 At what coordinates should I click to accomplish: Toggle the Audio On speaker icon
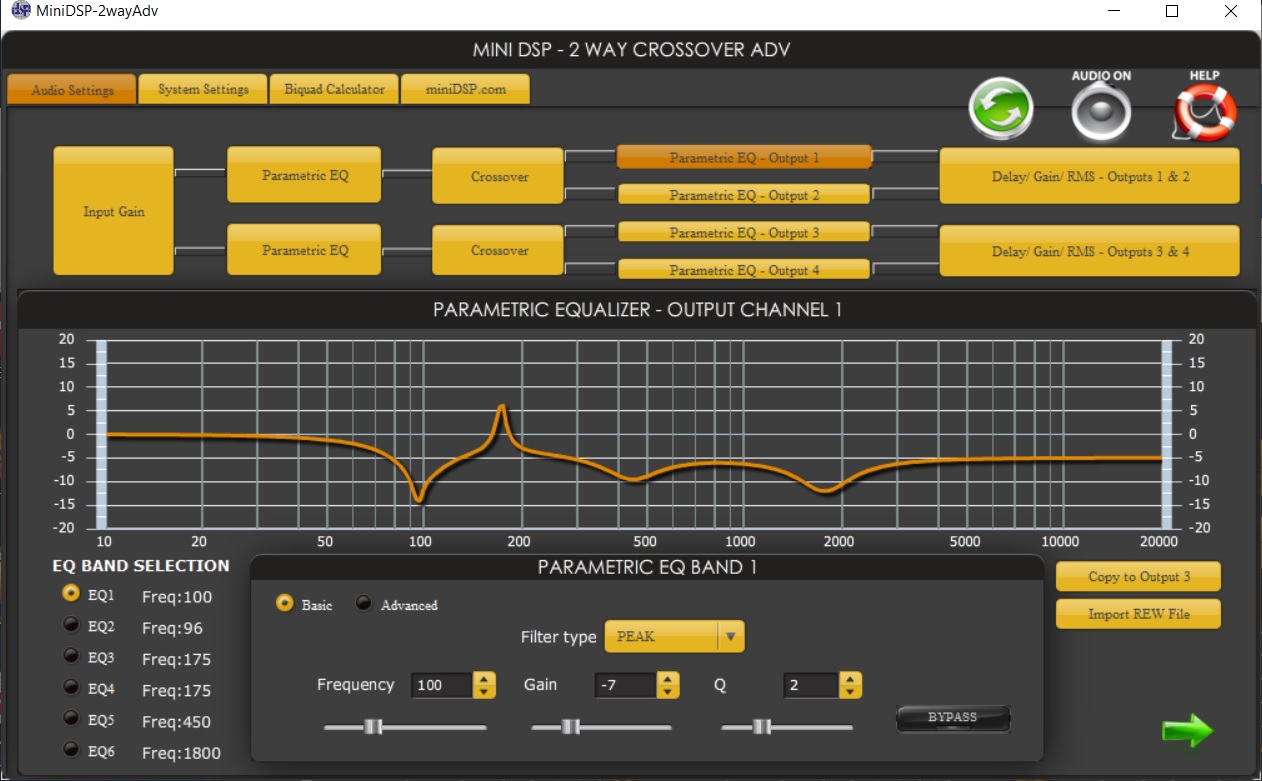point(1101,113)
